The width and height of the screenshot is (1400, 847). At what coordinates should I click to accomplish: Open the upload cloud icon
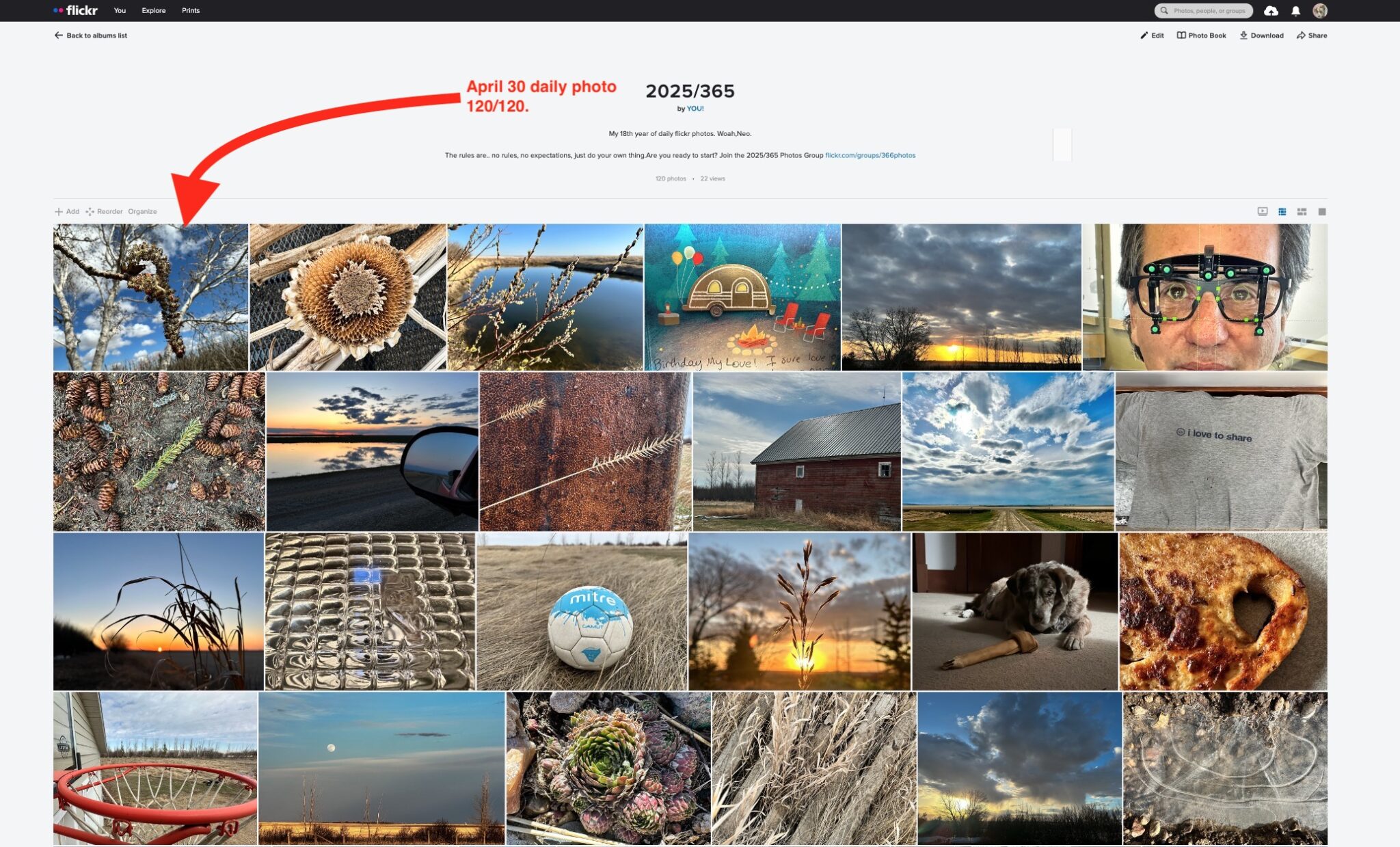[1271, 10]
